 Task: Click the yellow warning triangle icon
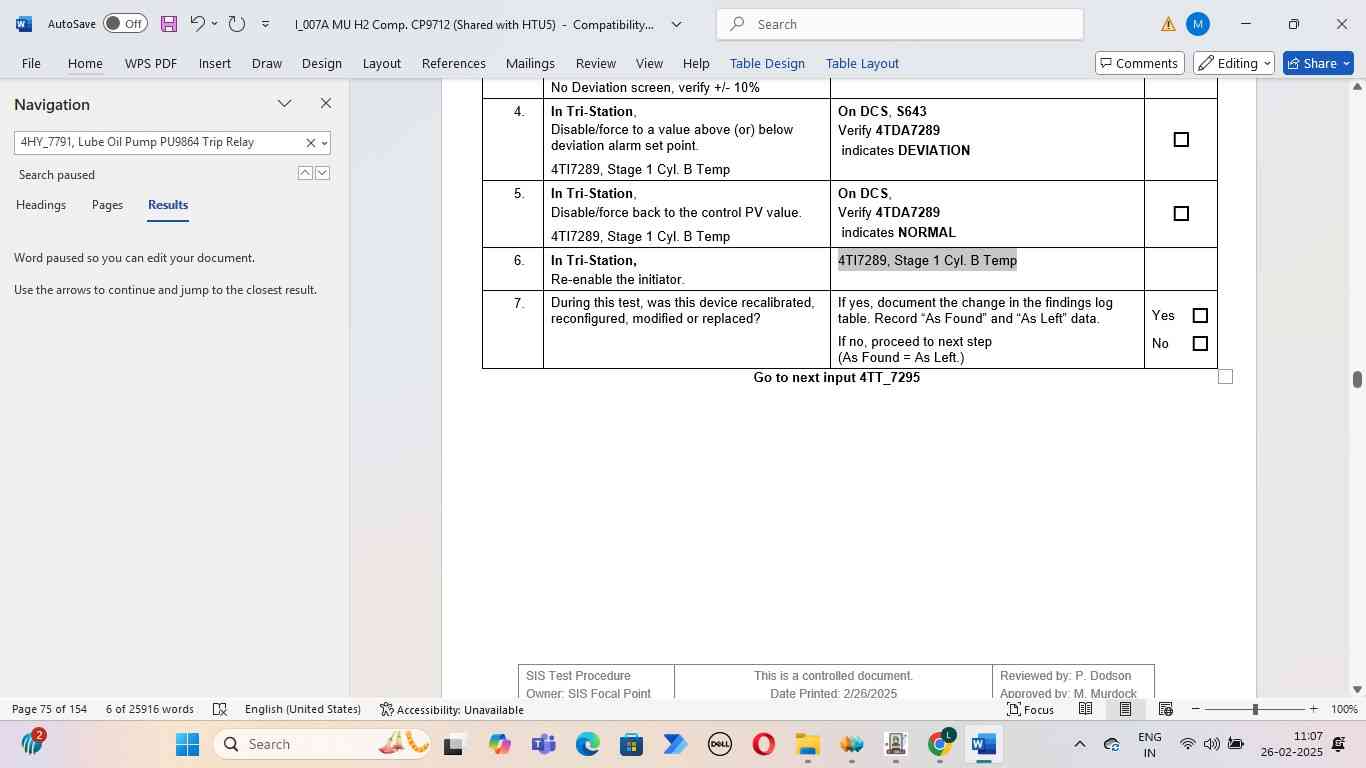click(x=1168, y=24)
